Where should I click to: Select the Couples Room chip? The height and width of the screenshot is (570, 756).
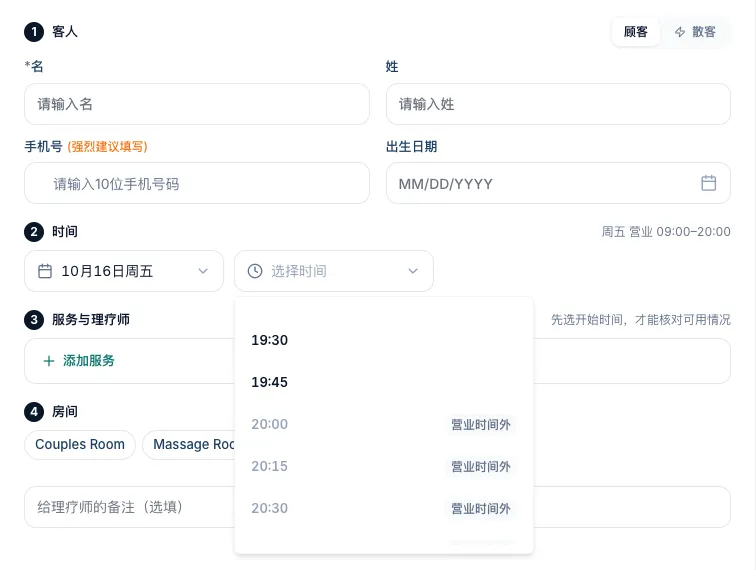(80, 444)
